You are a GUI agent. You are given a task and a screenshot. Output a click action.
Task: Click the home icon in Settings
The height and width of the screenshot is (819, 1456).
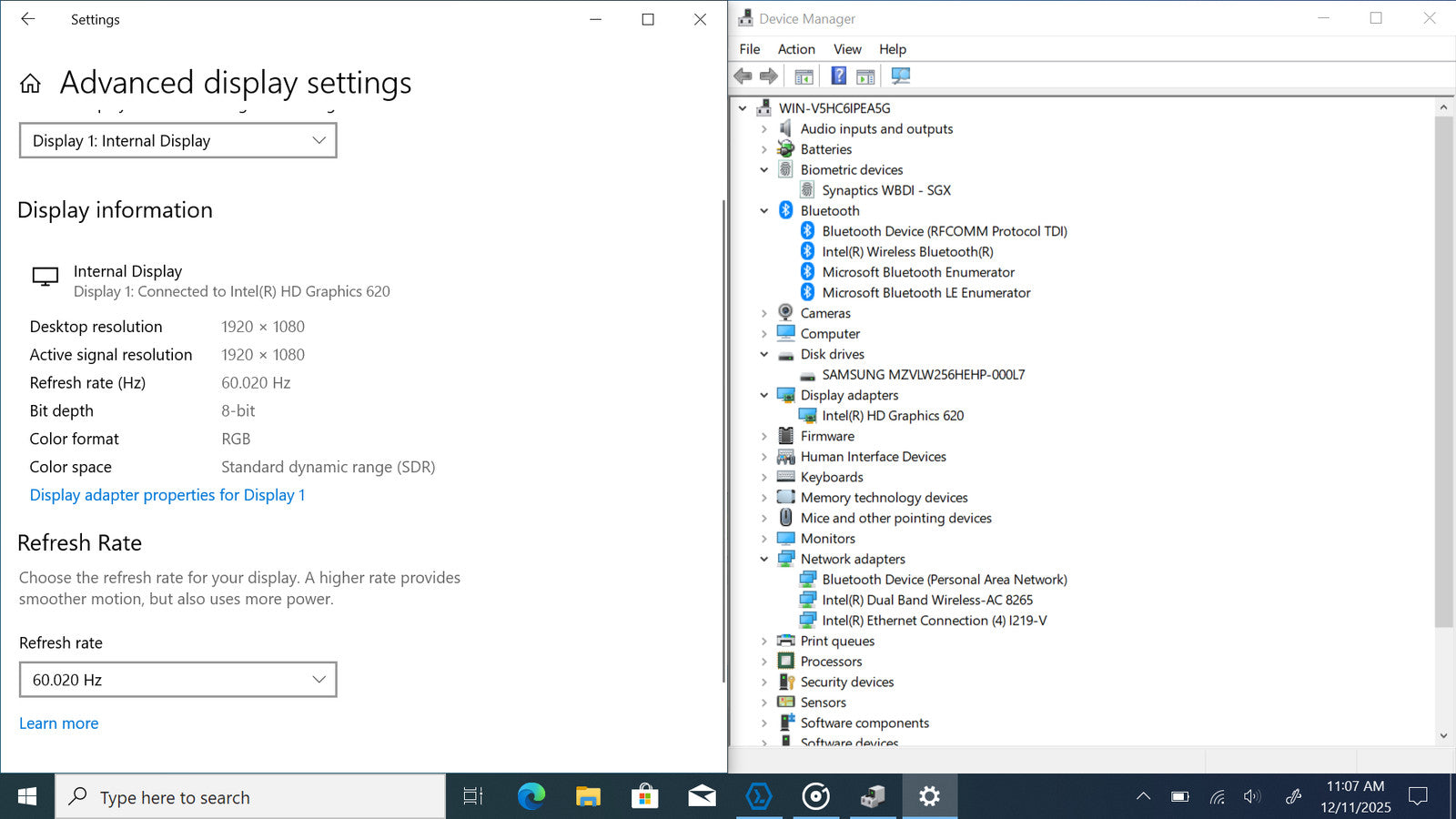pyautogui.click(x=30, y=84)
